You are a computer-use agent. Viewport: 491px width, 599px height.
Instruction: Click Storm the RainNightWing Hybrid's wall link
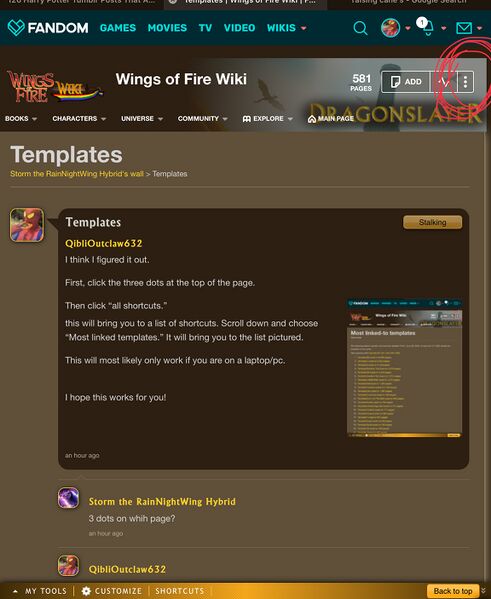click(77, 174)
